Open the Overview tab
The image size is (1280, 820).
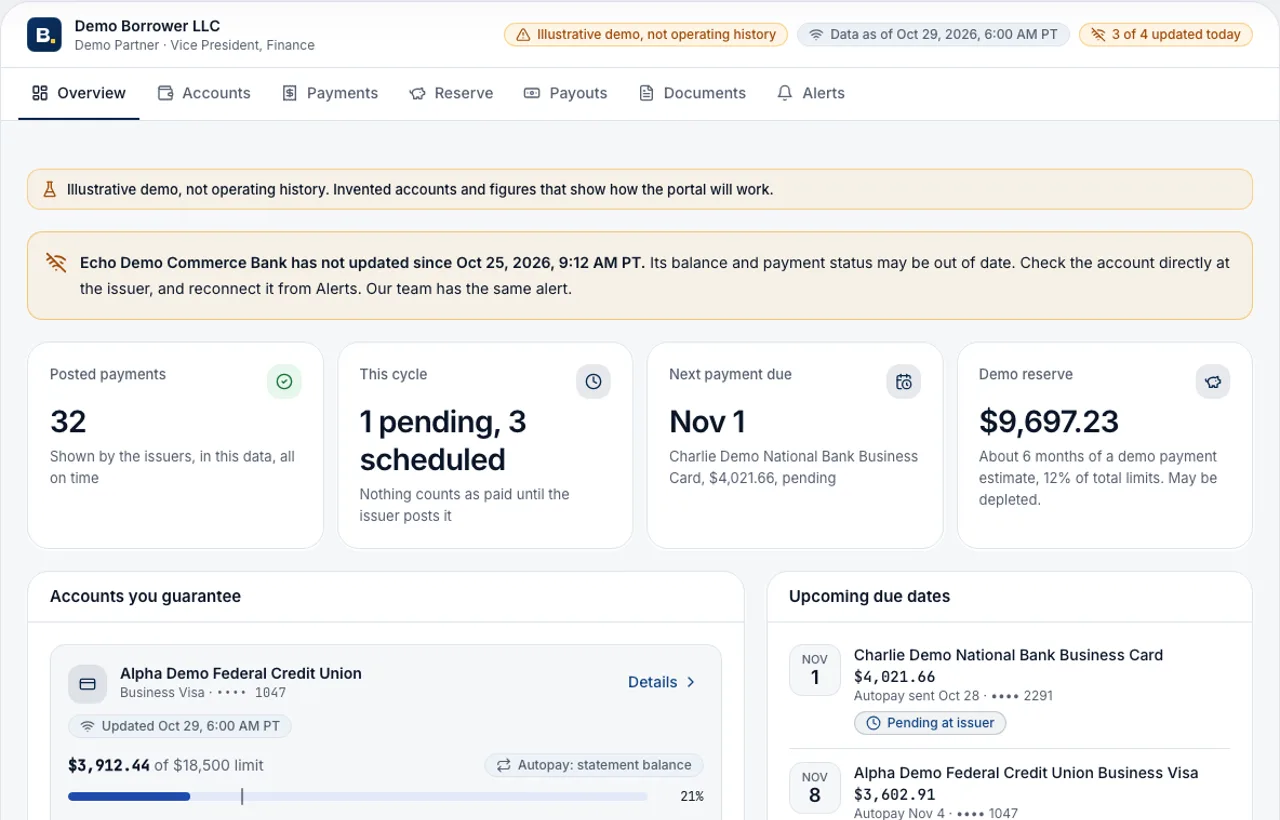(x=79, y=93)
